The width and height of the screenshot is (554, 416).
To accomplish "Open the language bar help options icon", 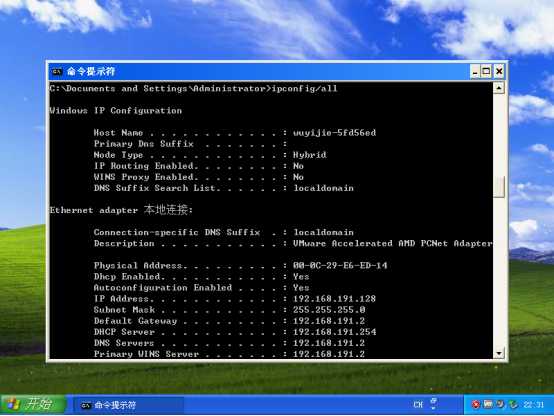I will (x=434, y=404).
